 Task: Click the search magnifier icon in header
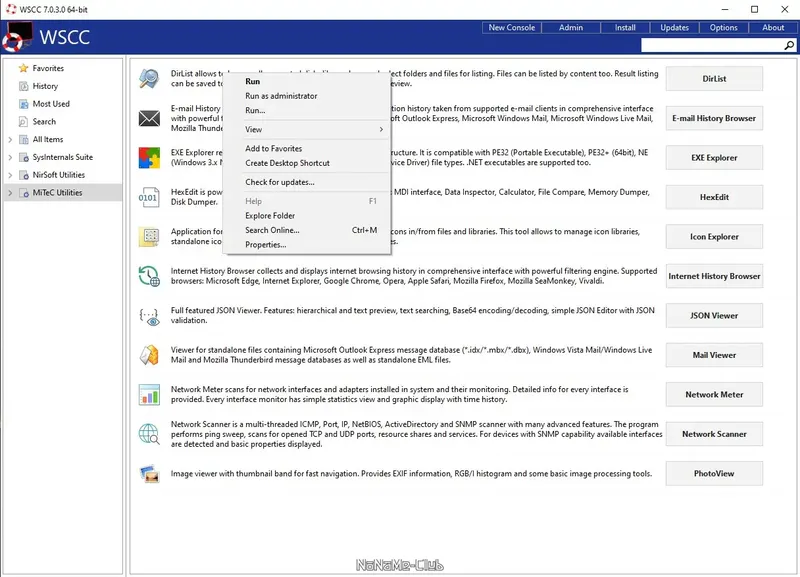[789, 45]
